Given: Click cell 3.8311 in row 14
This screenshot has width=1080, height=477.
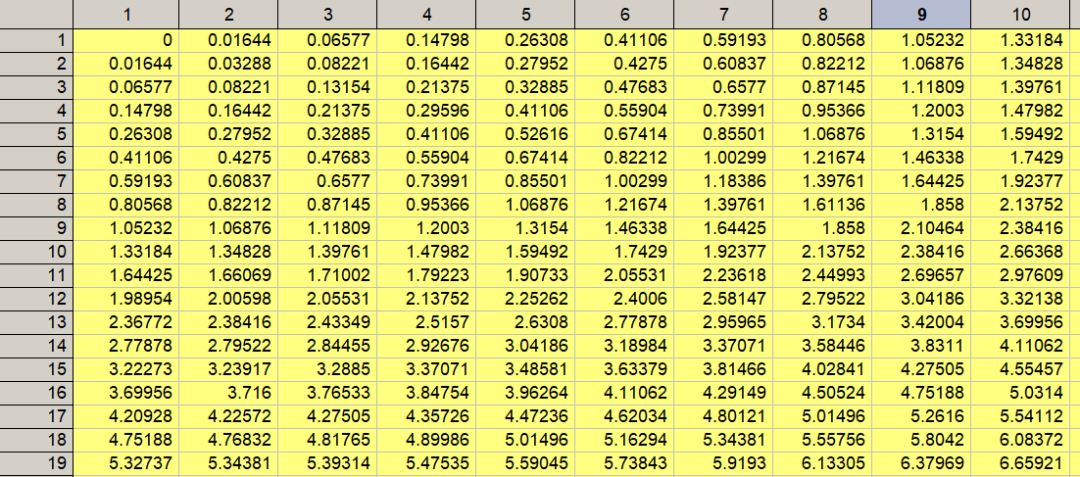Looking at the screenshot, I should pyautogui.click(x=921, y=346).
